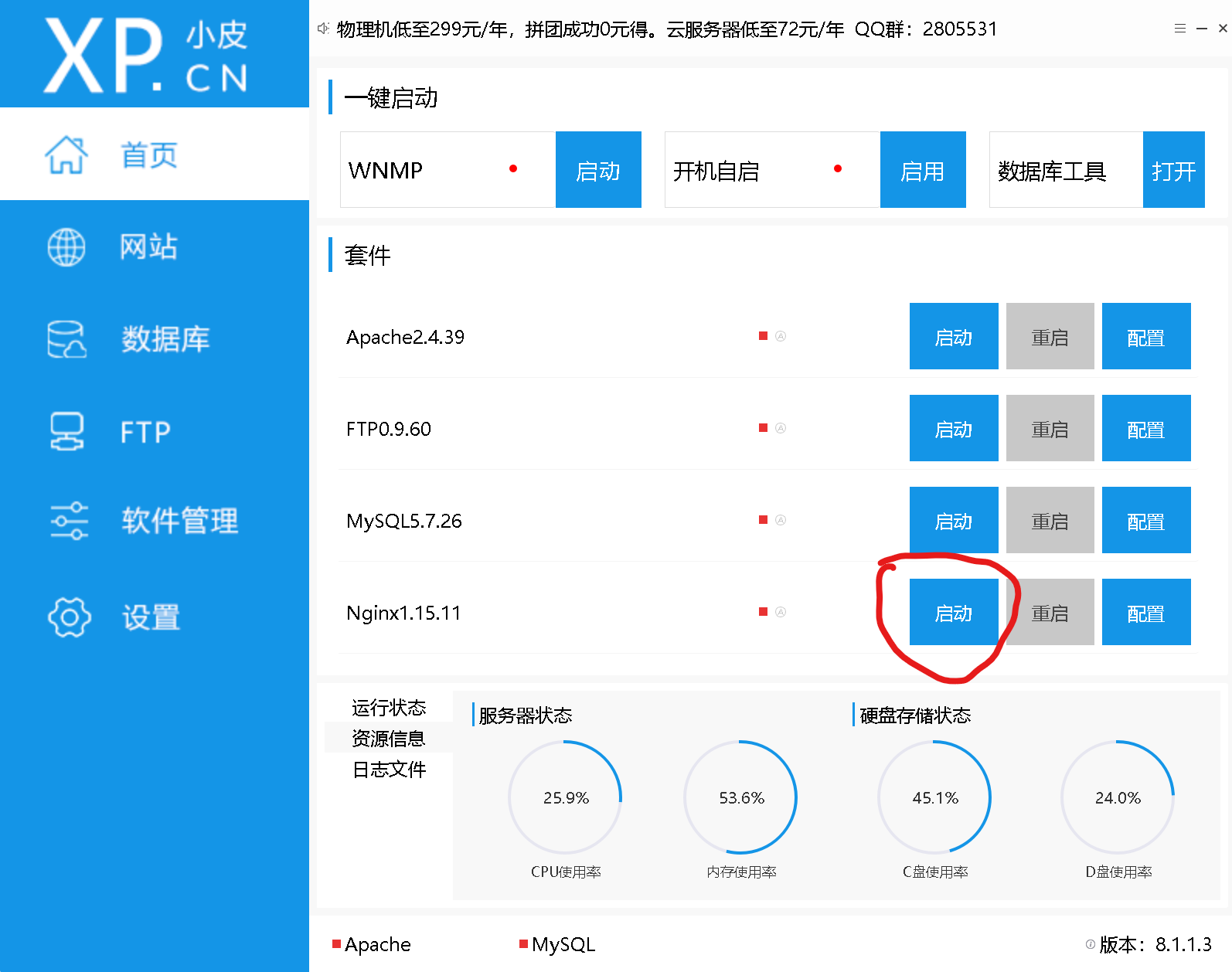Click the small circled icon in MySQL5.7.26 row
Viewport: 1232px width, 972px height.
[x=781, y=520]
